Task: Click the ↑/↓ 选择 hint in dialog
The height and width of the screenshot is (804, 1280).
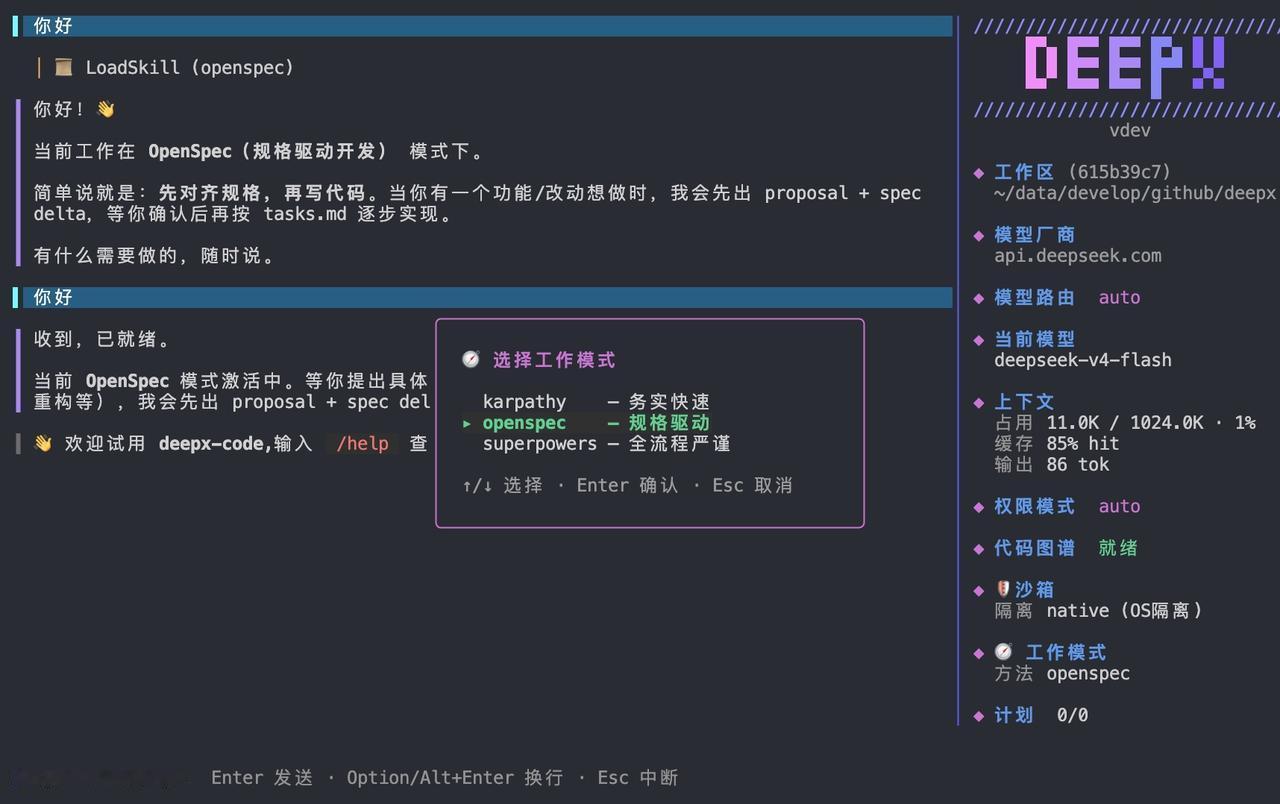Action: click(x=502, y=485)
